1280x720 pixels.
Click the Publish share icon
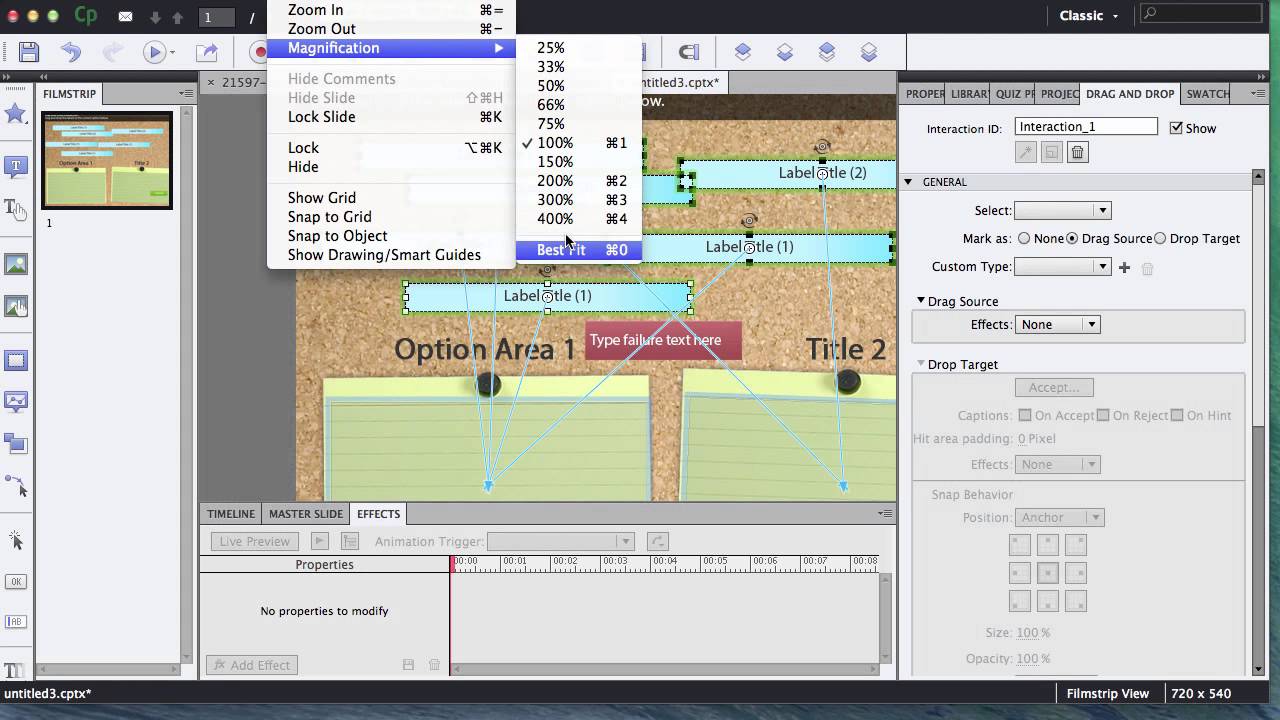click(x=207, y=52)
